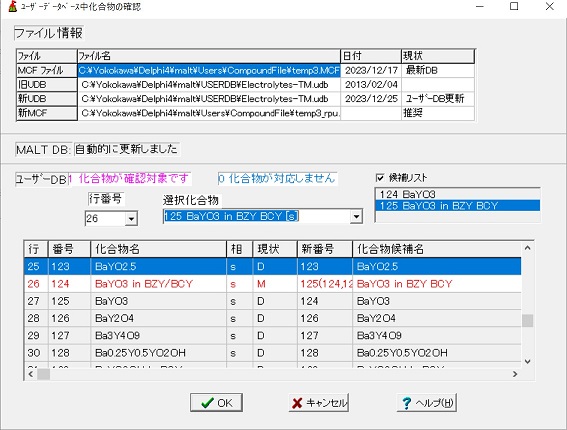Click the application icon in title bar
This screenshot has height=430, width=567.
coord(13,6)
